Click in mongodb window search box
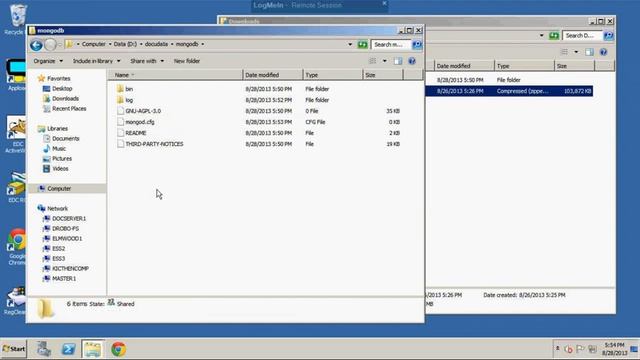The width and height of the screenshot is (640, 360). click(x=391, y=44)
